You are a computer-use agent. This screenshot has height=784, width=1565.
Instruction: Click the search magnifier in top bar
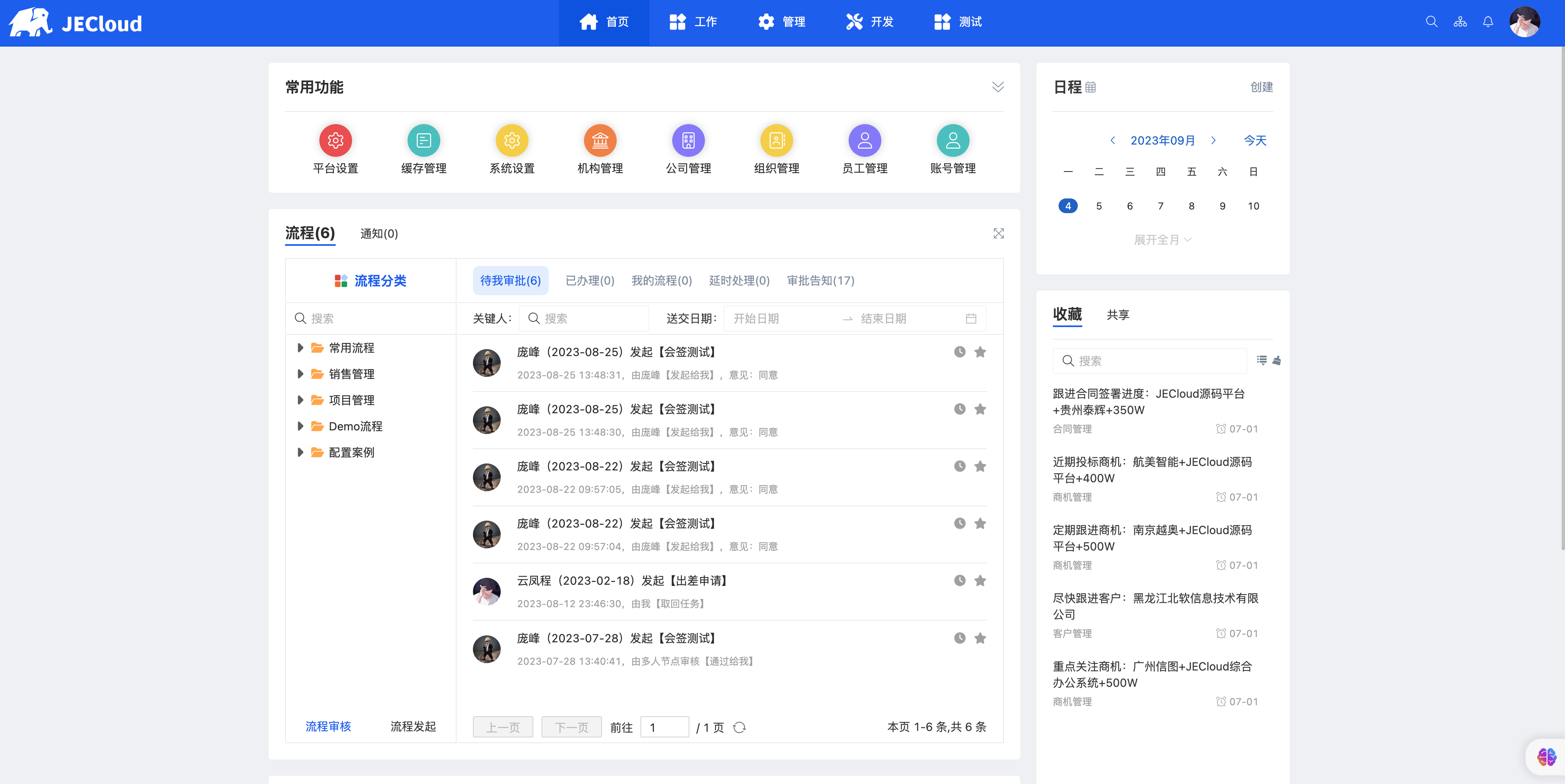pos(1431,22)
